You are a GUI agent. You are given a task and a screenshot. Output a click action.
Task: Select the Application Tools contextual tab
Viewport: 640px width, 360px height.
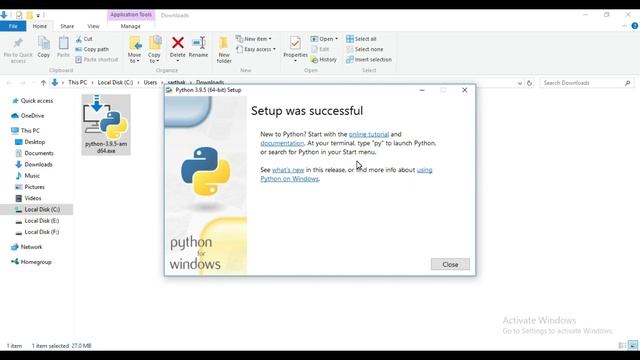(131, 15)
